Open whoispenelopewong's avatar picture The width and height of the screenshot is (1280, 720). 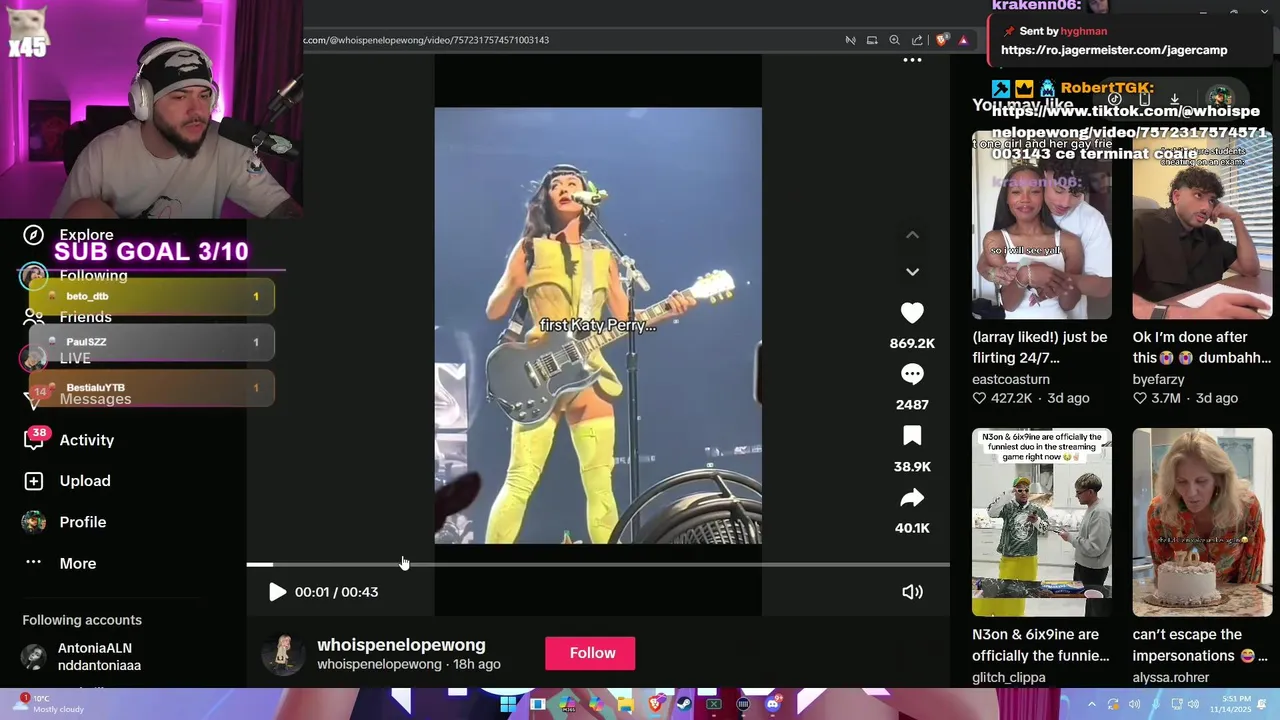(283, 654)
